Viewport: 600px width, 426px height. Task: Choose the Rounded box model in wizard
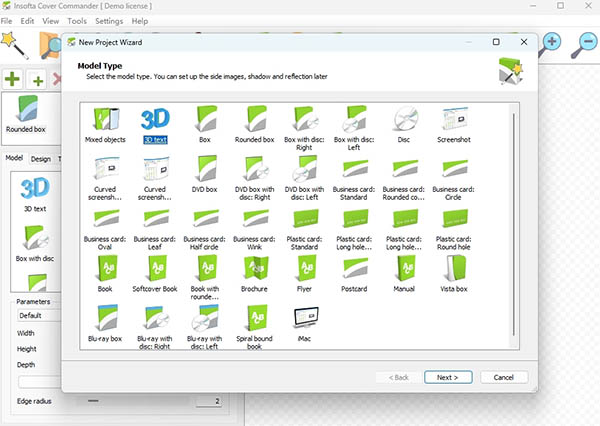[x=254, y=124]
